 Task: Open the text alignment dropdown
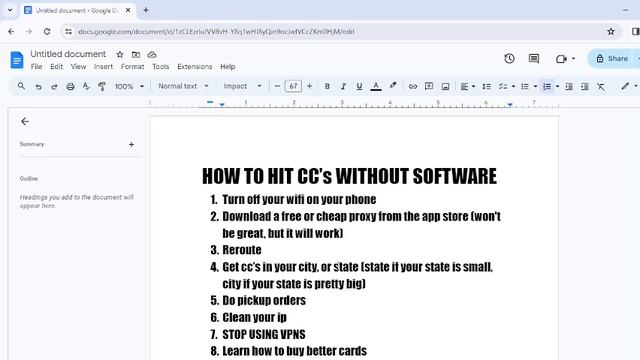pos(467,87)
